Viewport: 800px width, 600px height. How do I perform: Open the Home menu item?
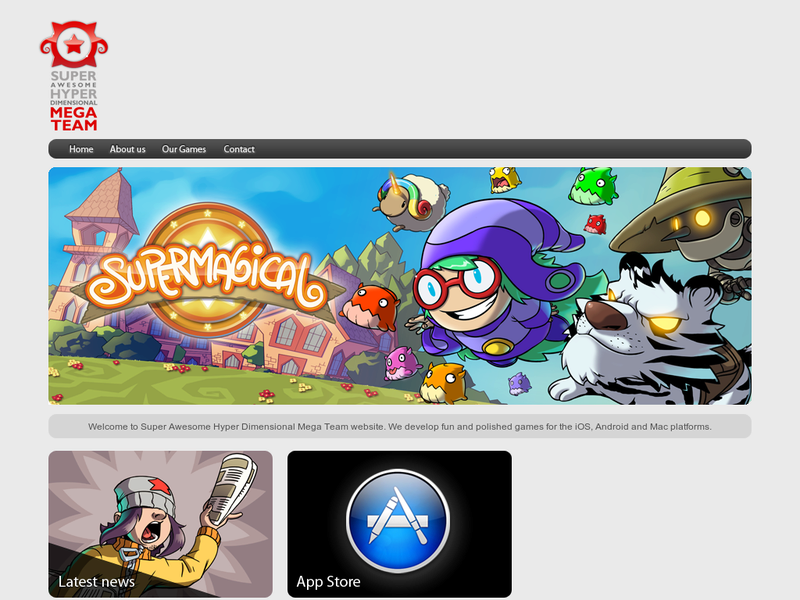pyautogui.click(x=81, y=149)
